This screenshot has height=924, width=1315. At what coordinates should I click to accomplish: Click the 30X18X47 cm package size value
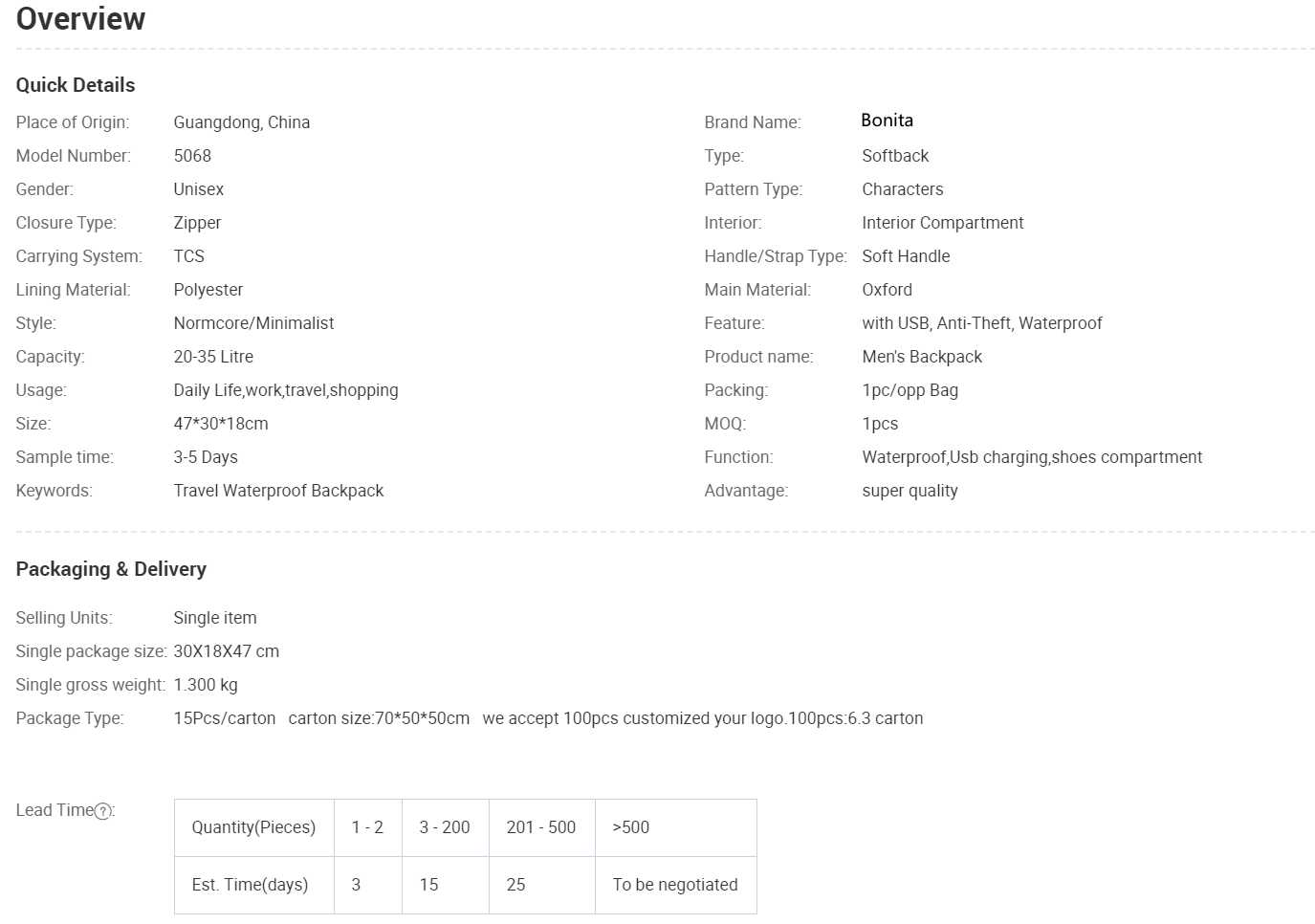tap(227, 651)
